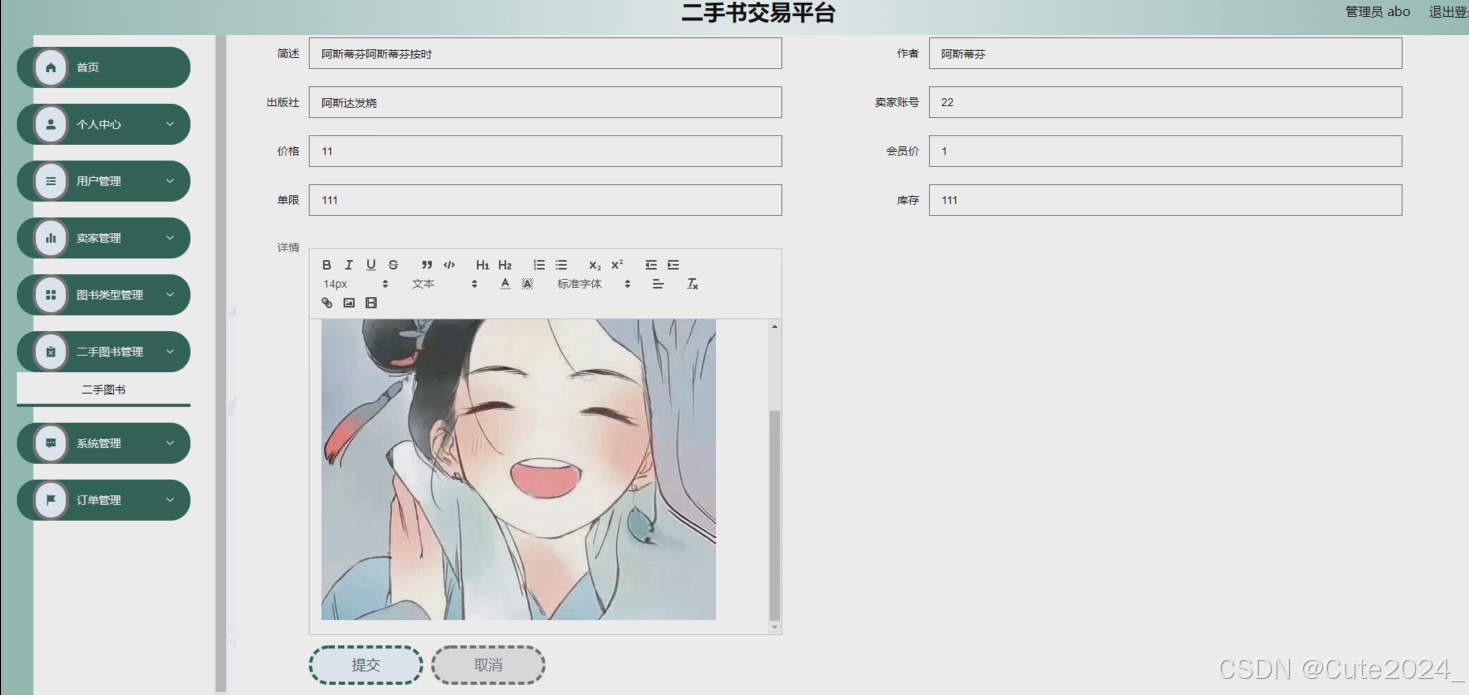Click the person icon beside 个人中心
Image resolution: width=1469 pixels, height=695 pixels.
51,124
